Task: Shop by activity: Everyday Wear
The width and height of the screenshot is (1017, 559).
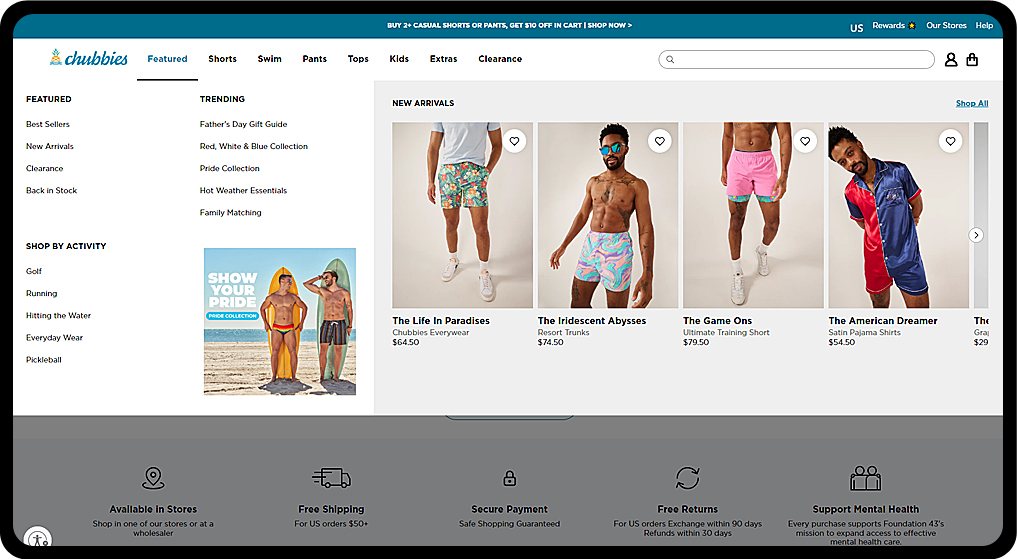Action: pos(54,337)
